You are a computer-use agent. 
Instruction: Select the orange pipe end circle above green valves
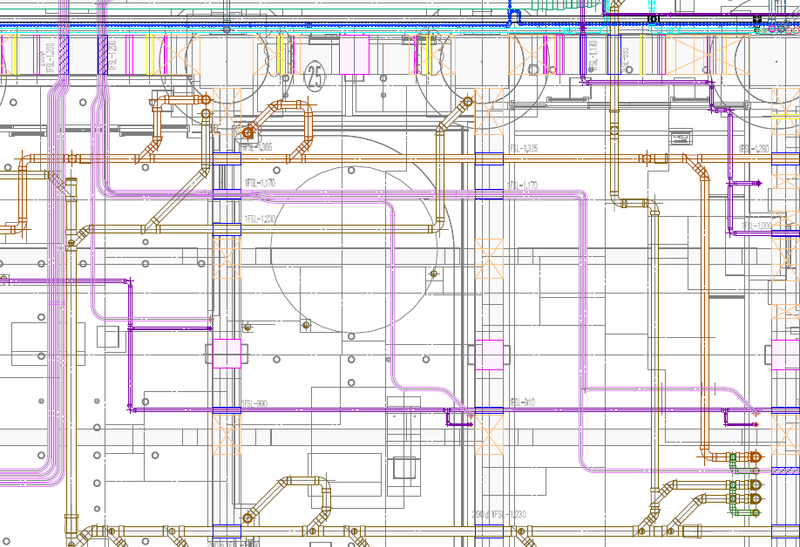755,456
